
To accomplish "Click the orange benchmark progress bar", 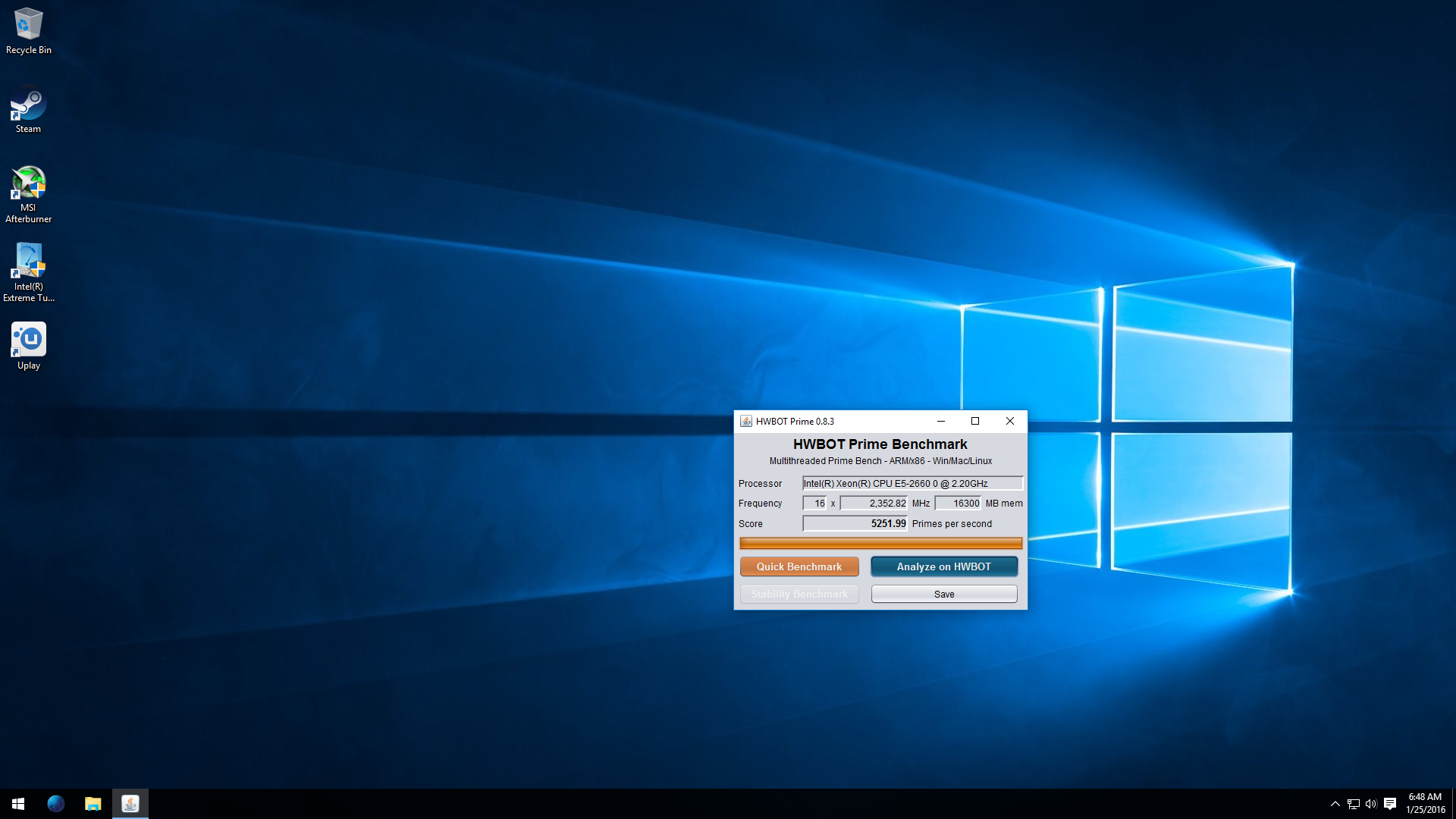I will (x=881, y=543).
